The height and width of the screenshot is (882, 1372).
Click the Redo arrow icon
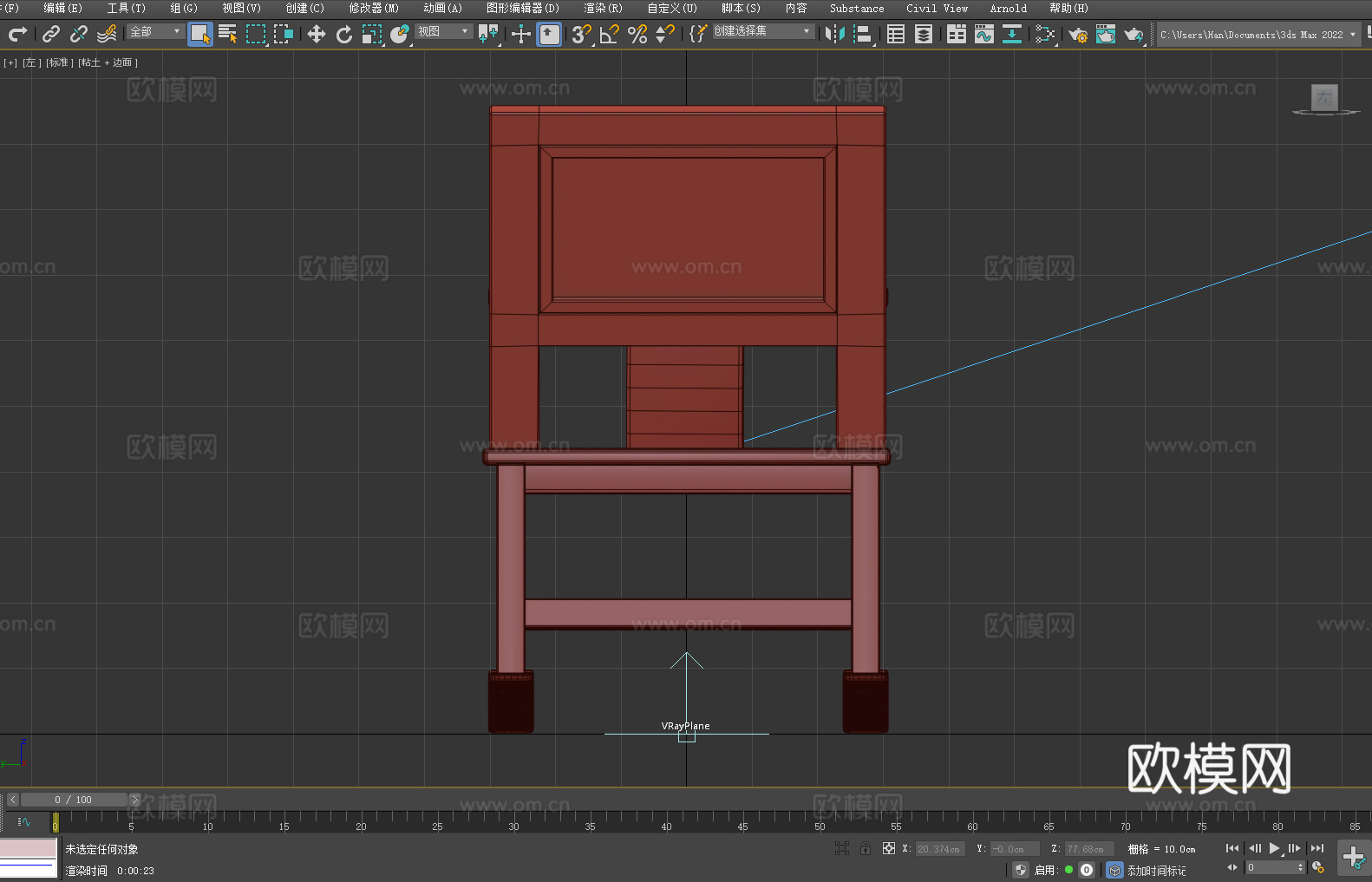click(x=17, y=34)
